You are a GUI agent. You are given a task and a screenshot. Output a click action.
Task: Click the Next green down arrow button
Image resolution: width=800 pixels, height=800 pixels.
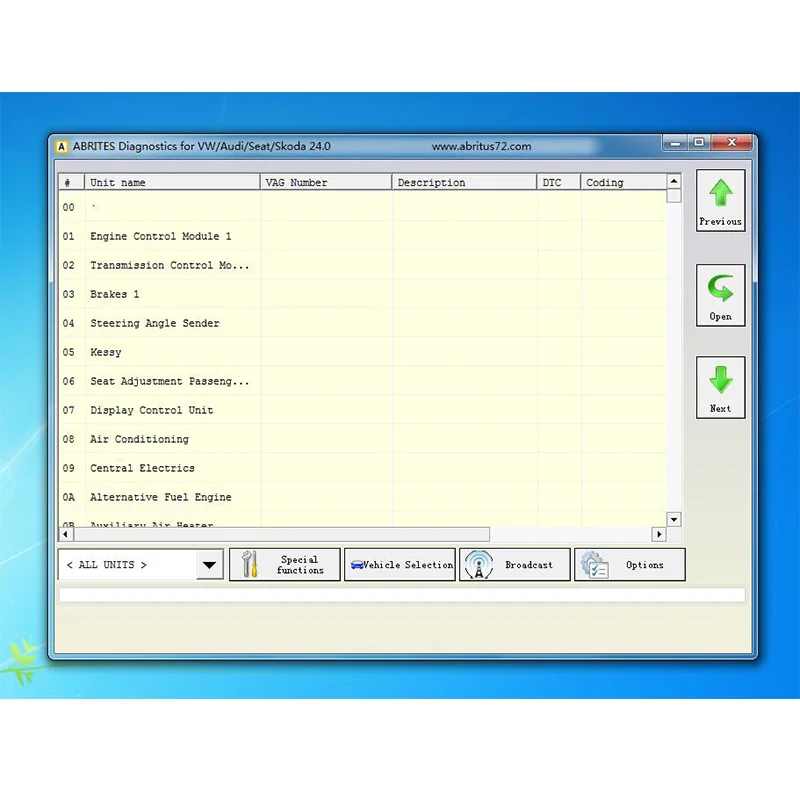point(720,387)
